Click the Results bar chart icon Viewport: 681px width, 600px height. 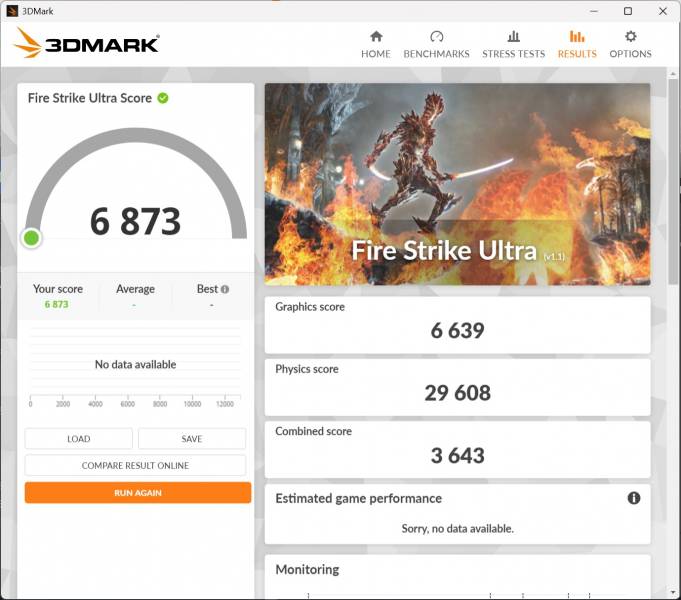[x=577, y=36]
